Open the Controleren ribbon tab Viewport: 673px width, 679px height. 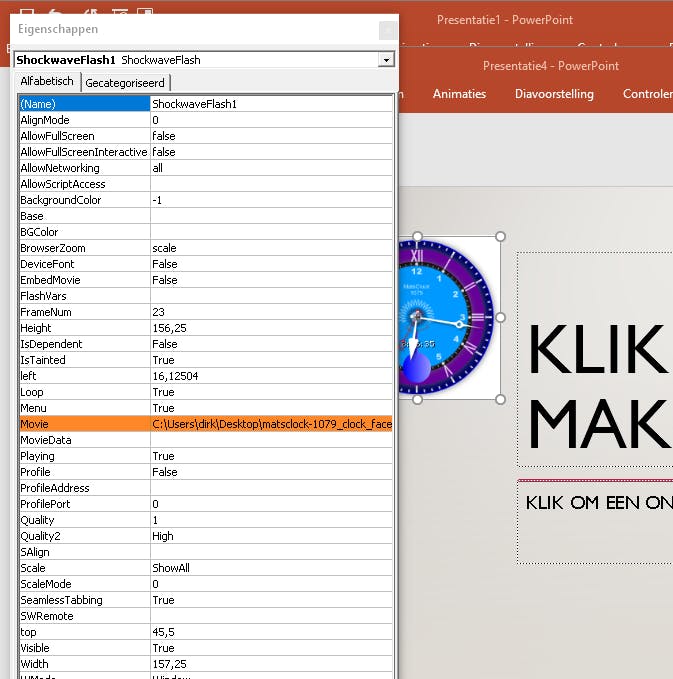[x=647, y=94]
